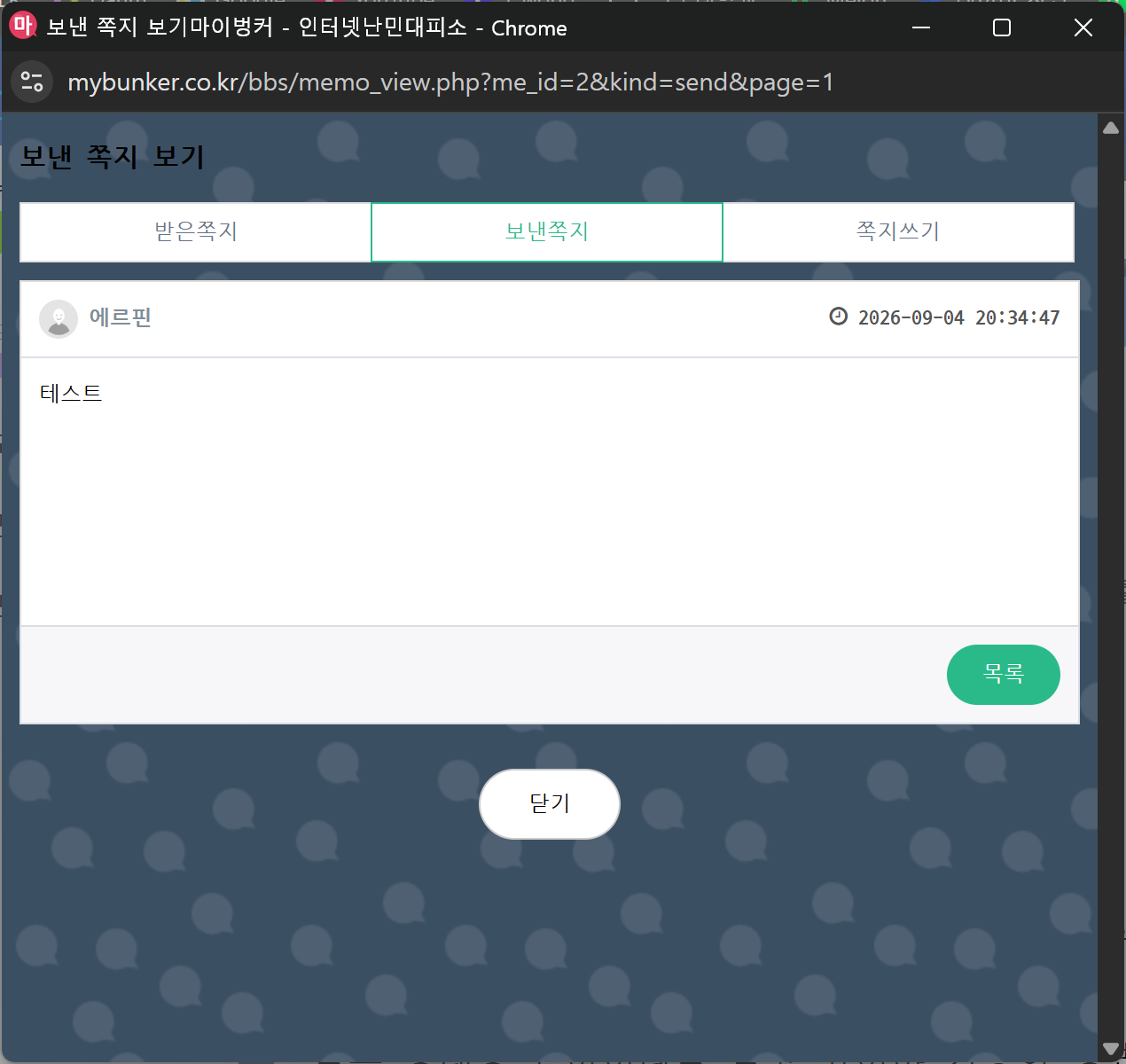This screenshot has height=1064, width=1126.
Task: Click the scrollbar down arrow
Action: click(1110, 1049)
